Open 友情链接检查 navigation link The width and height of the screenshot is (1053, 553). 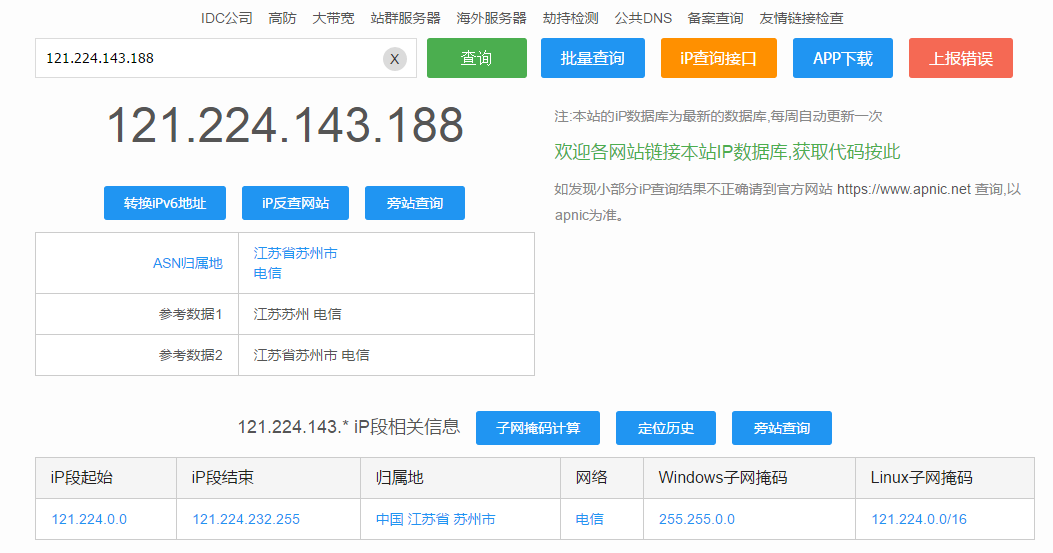[801, 18]
